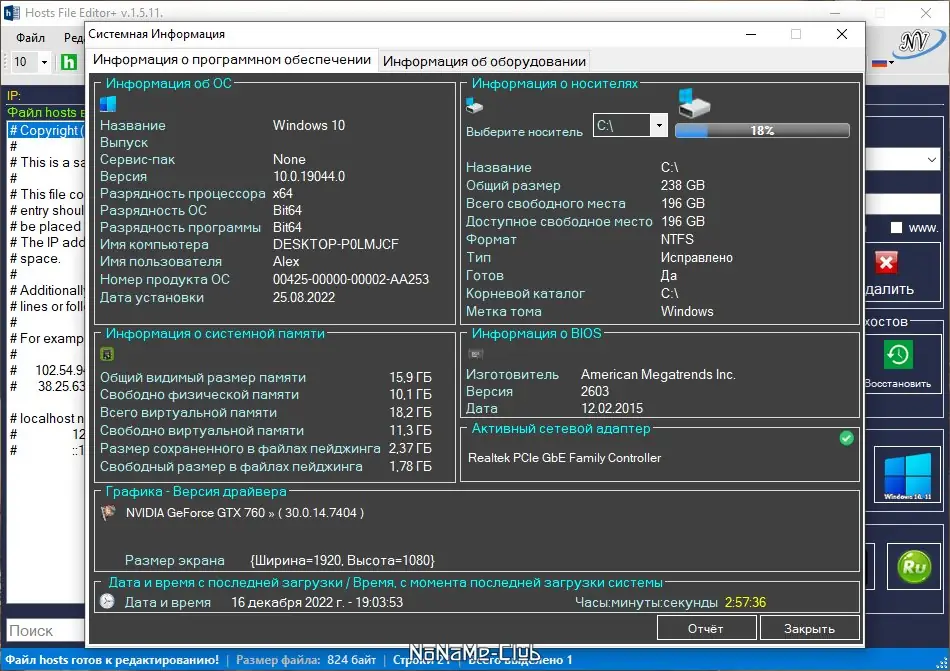This screenshot has height=671, width=950.
Task: Click the graphics card icon next to NVIDIA GeForce
Action: pyautogui.click(x=108, y=512)
